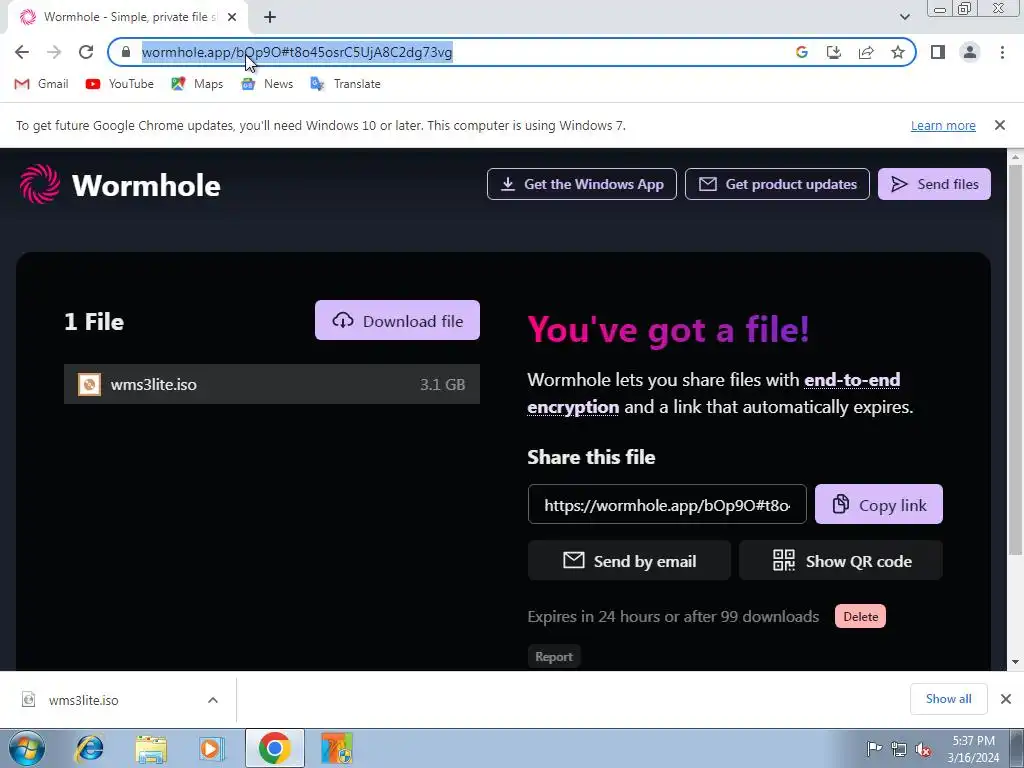This screenshot has height=768, width=1024.
Task: Click the Action Center flag tray icon
Action: click(x=873, y=748)
